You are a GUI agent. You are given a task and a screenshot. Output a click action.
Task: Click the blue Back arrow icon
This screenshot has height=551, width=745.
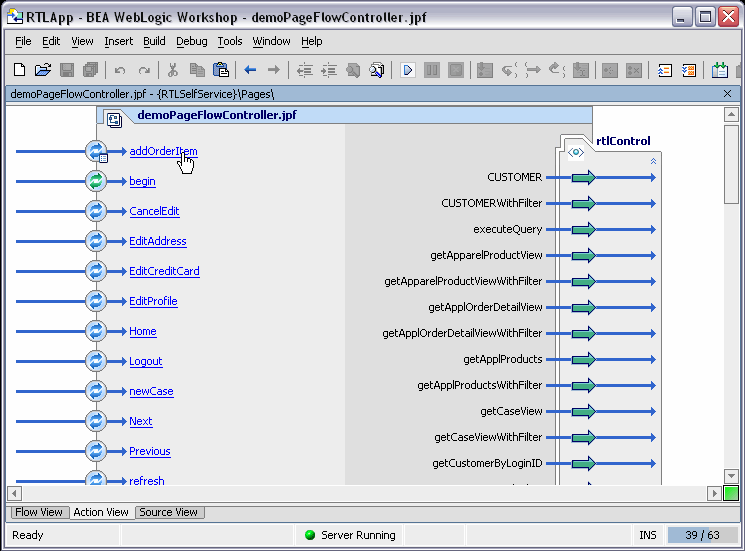pyautogui.click(x=250, y=70)
